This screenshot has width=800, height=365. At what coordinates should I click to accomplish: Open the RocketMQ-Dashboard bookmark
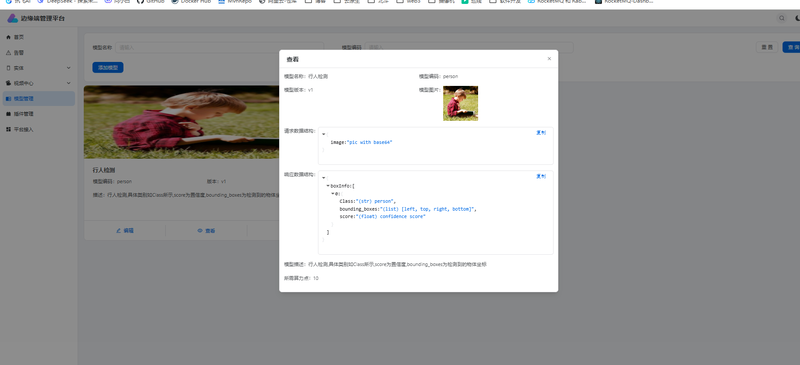click(624, 2)
